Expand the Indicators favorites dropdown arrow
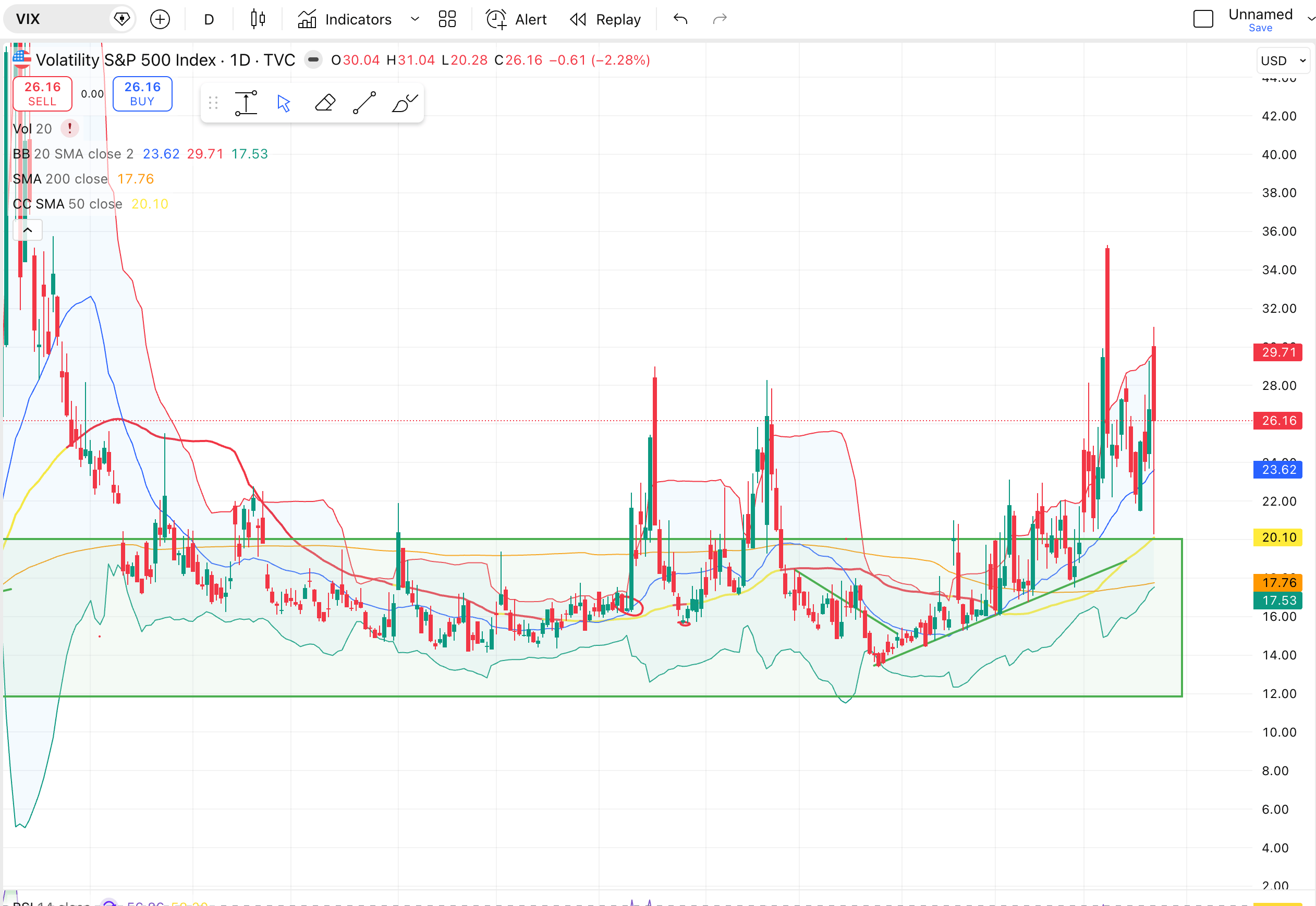 pyautogui.click(x=415, y=19)
